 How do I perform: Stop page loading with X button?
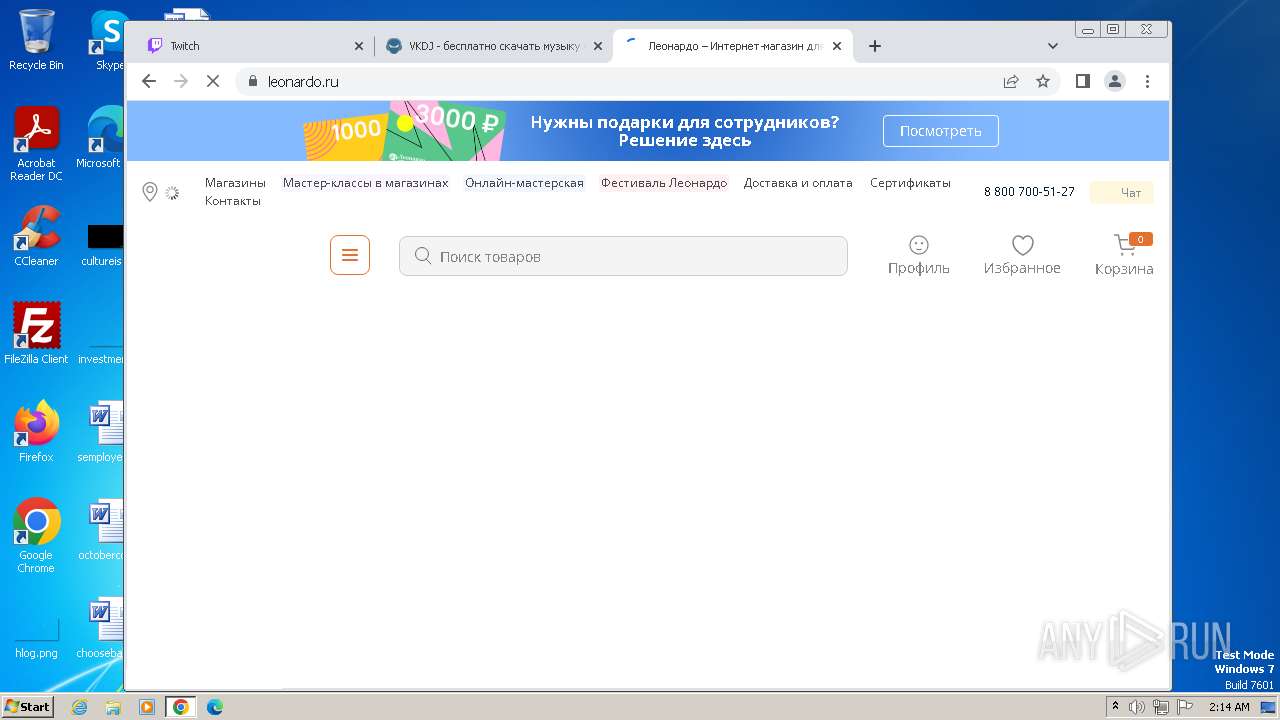(213, 81)
